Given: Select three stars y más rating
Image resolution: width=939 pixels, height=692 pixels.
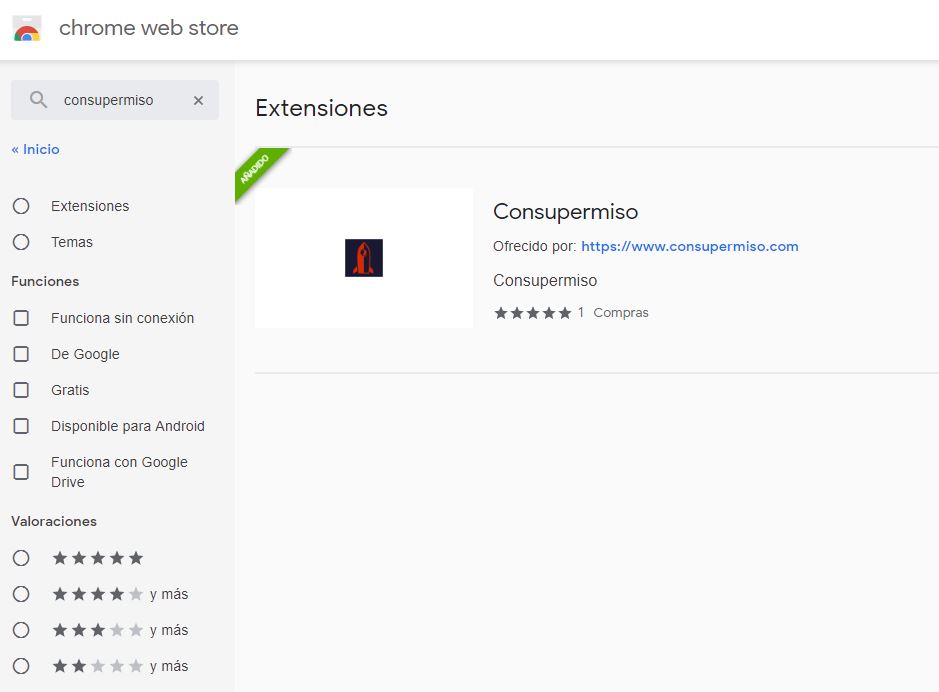Looking at the screenshot, I should click(x=21, y=630).
